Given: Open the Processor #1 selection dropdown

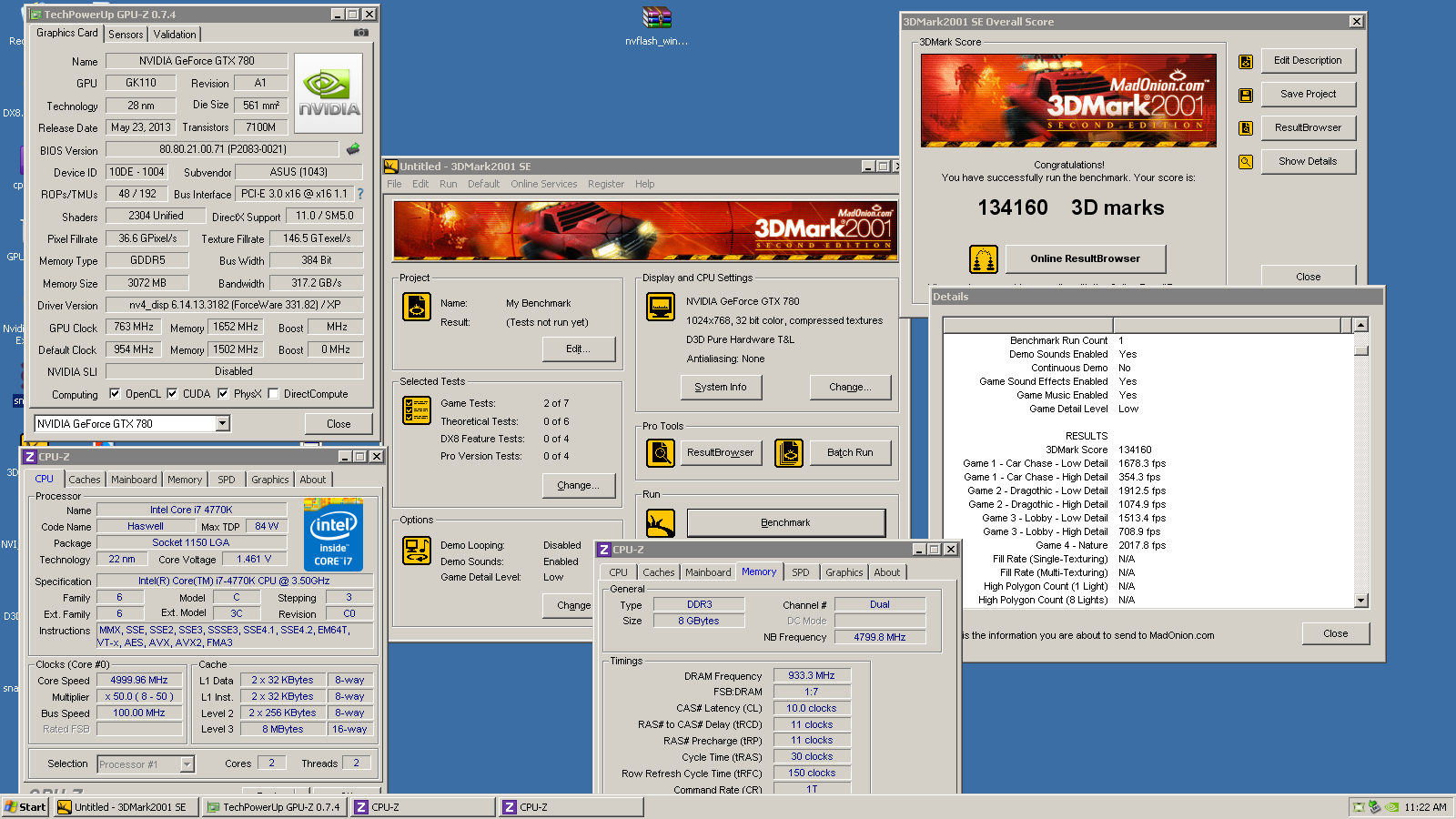Looking at the screenshot, I should (187, 764).
